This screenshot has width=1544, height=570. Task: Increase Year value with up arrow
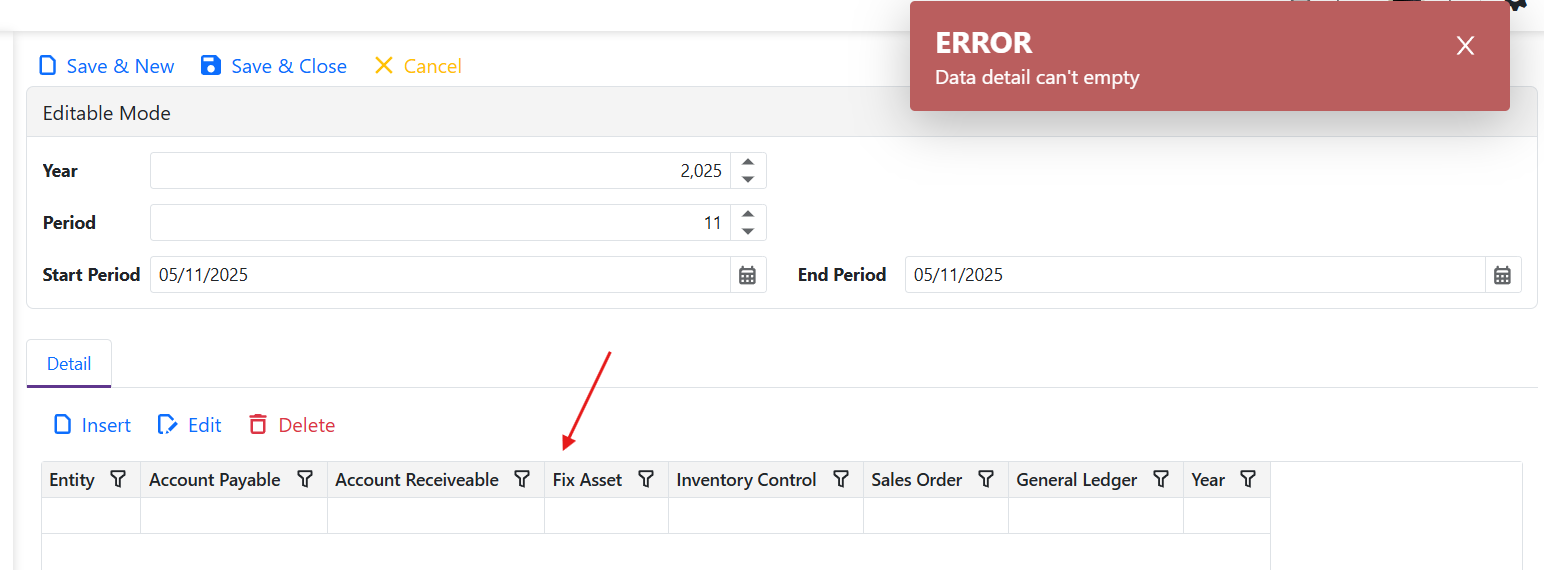click(748, 162)
